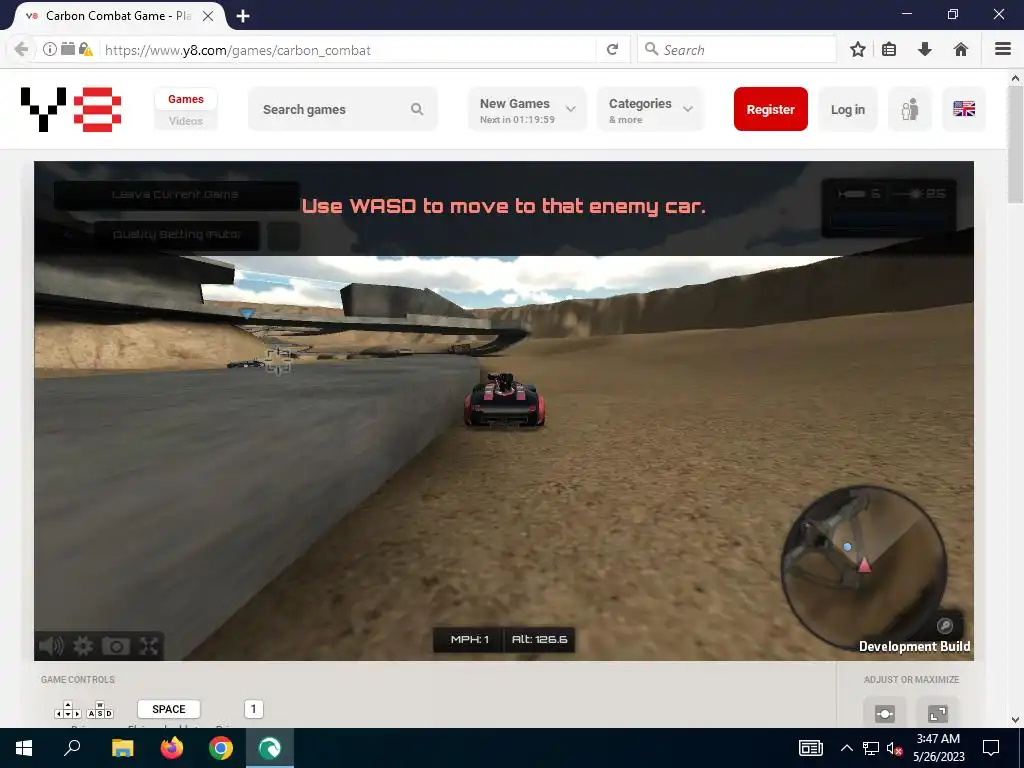Click the MPH: 1 speed readout
The width and height of the screenshot is (1024, 768).
click(x=469, y=639)
